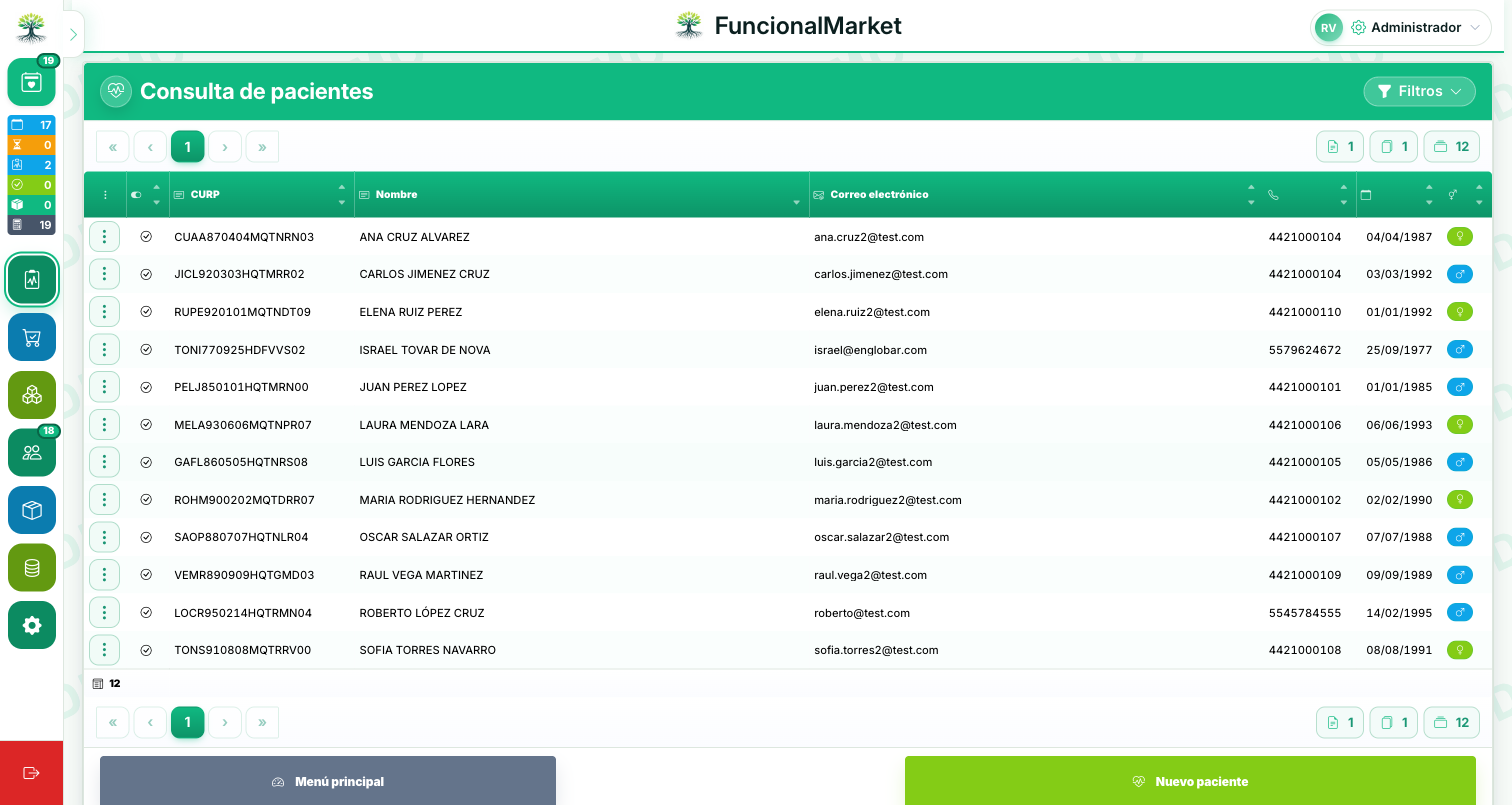Screen dimensions: 1512x805
Task: Select page 1 in the pagination above the table
Action: pyautogui.click(x=187, y=147)
